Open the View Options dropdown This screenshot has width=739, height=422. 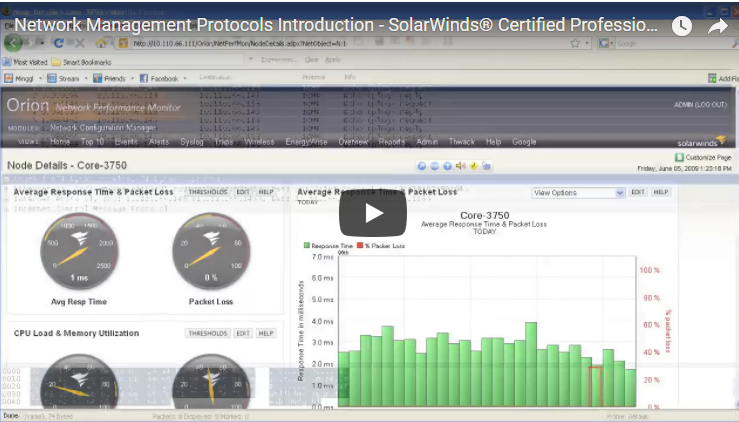[578, 193]
